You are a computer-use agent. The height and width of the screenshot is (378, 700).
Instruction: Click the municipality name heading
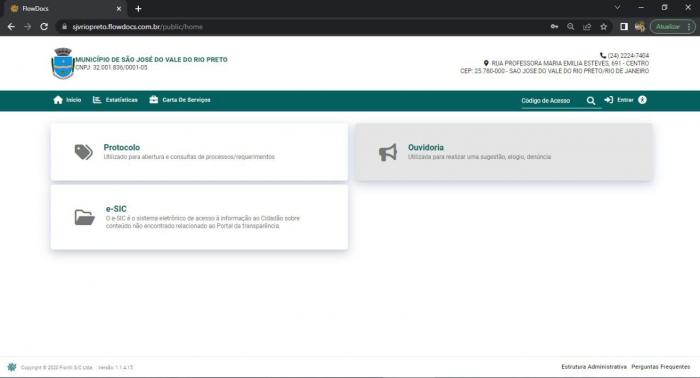[151, 59]
